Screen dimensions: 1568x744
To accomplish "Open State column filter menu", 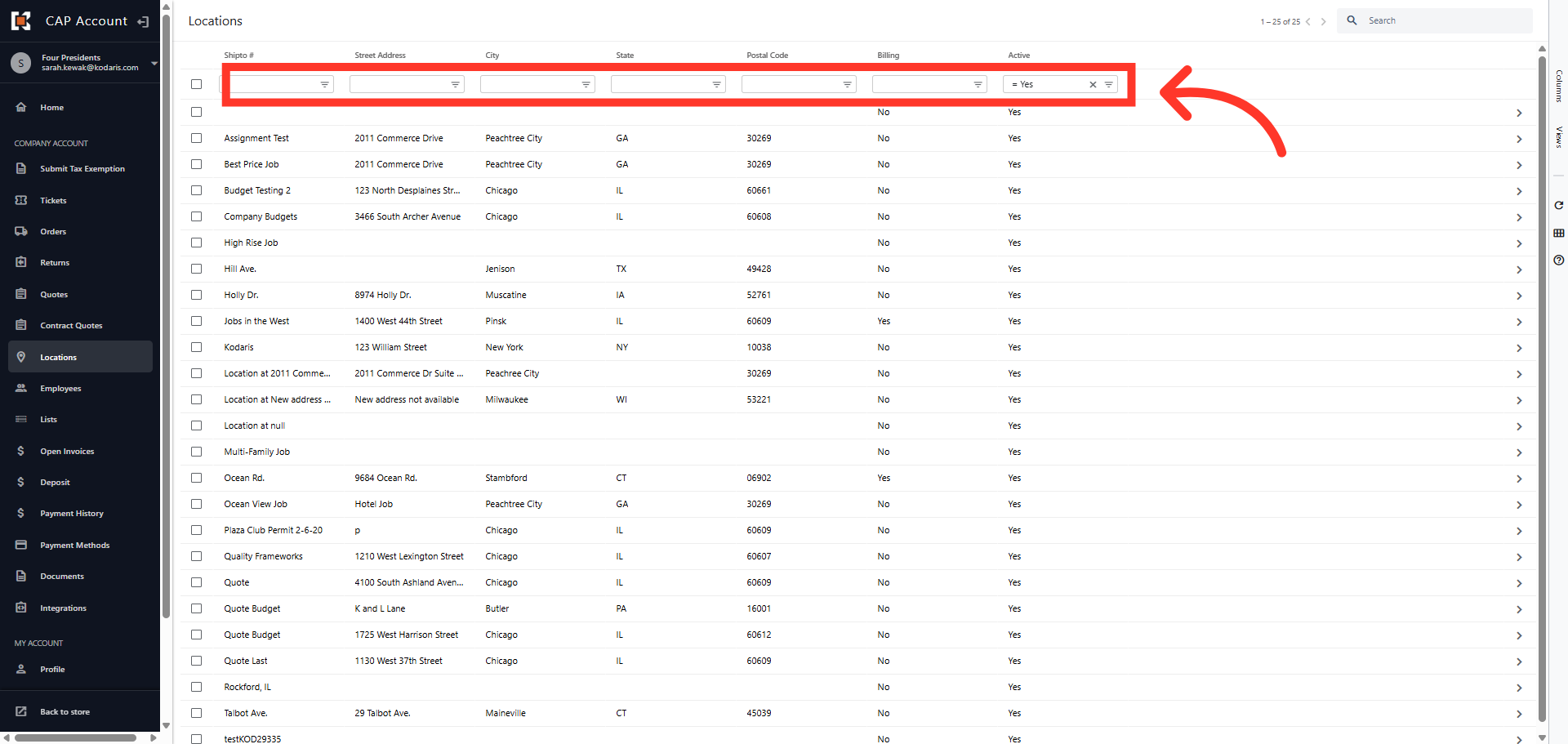I will (716, 84).
